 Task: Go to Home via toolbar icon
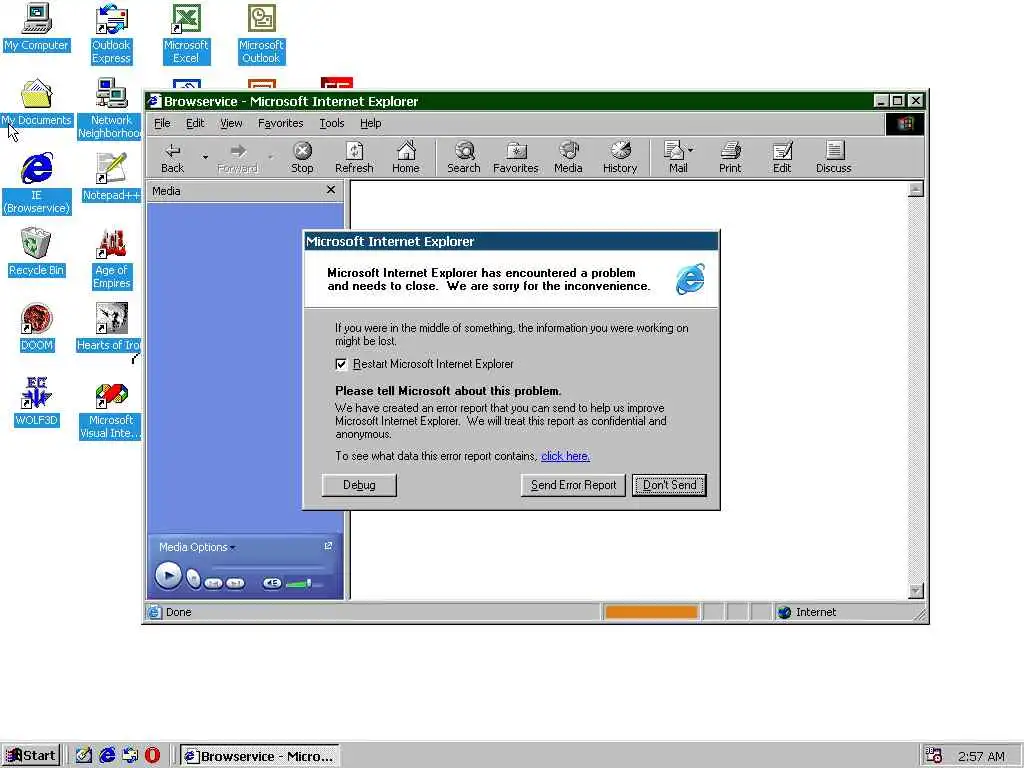pyautogui.click(x=406, y=157)
